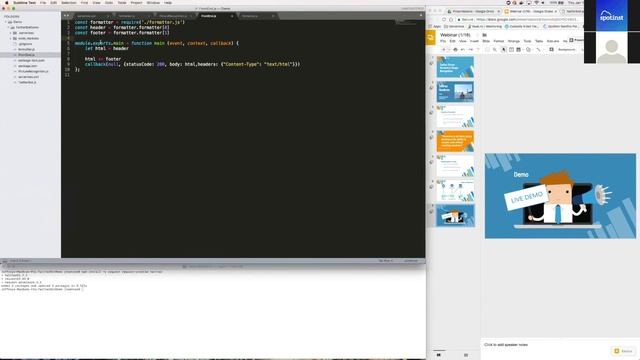The width and height of the screenshot is (640, 360).
Task: Click the new slide plus icon
Action: click(443, 49)
